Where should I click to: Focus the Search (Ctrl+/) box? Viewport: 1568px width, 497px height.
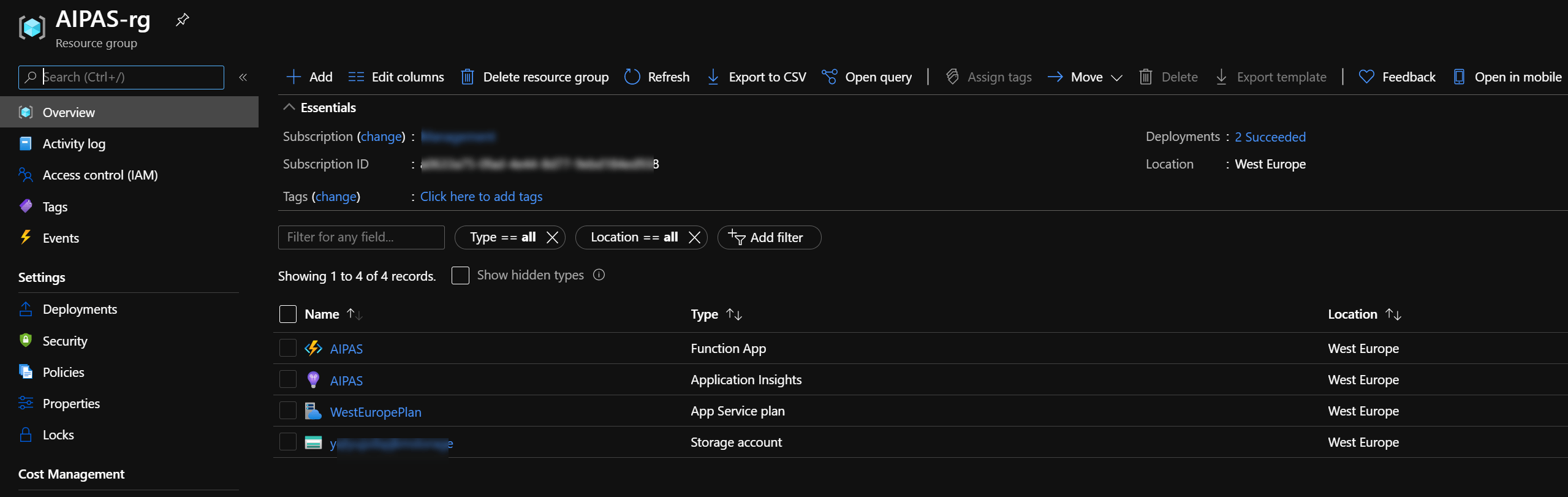[x=121, y=77]
